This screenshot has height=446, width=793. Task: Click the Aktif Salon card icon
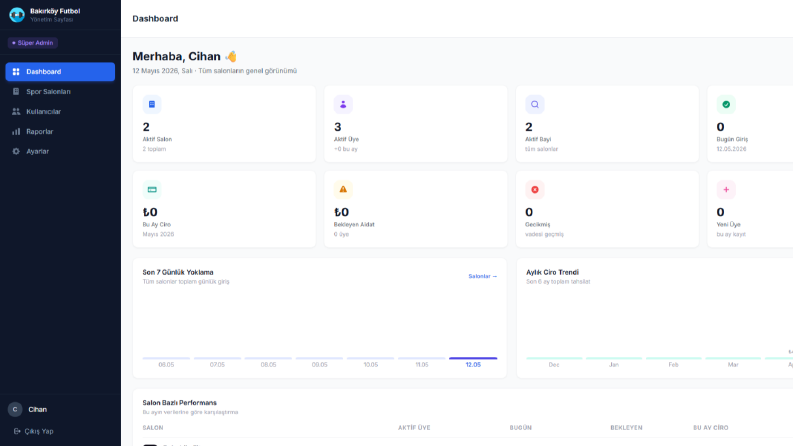click(152, 104)
